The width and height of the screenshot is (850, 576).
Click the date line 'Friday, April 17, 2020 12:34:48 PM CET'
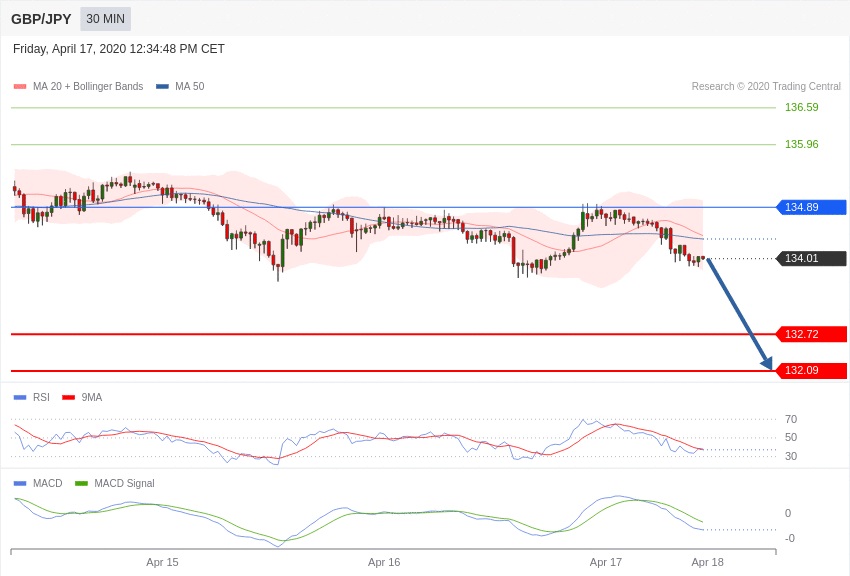[119, 49]
